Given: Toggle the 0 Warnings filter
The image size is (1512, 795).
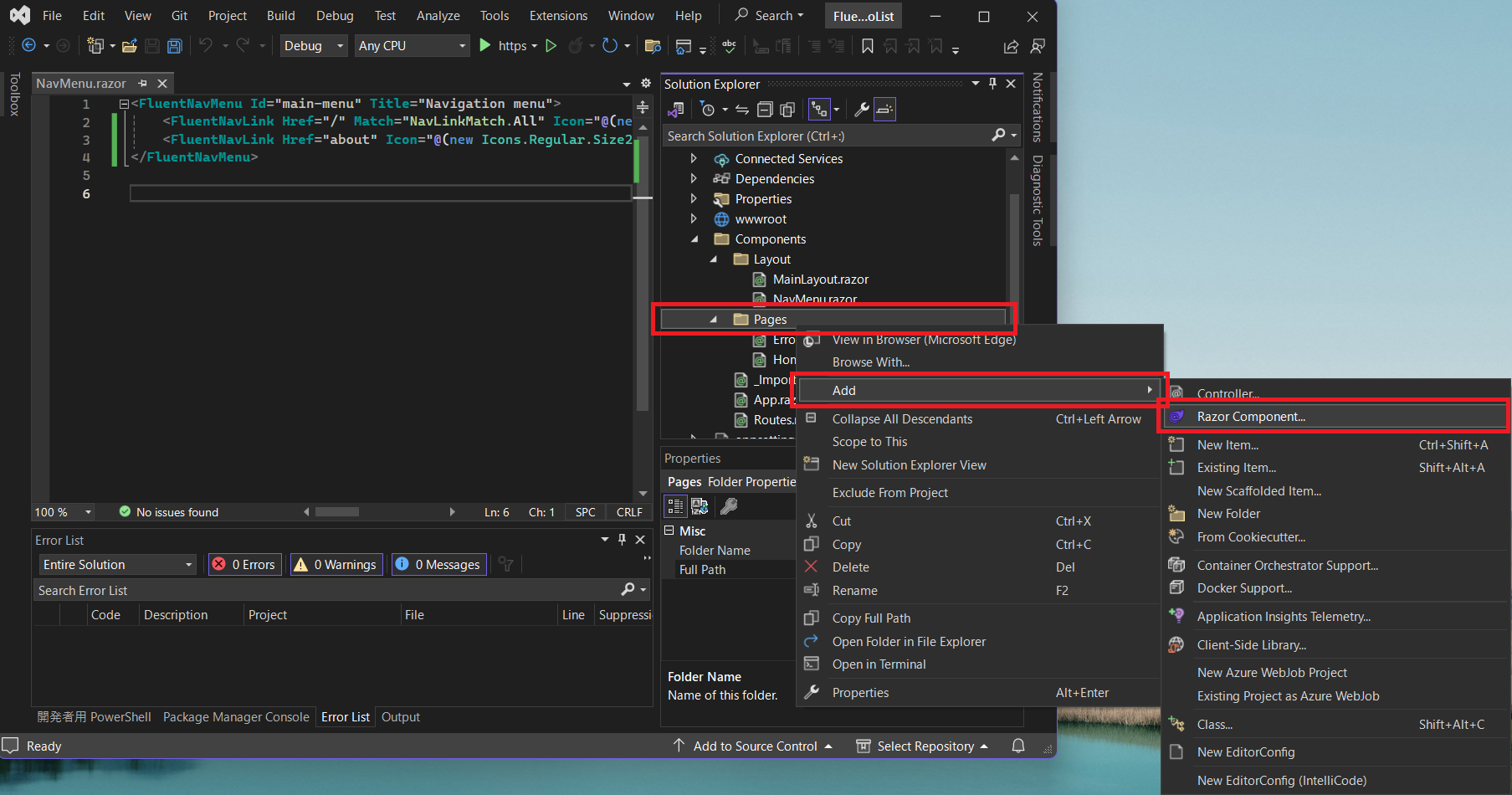Looking at the screenshot, I should pyautogui.click(x=336, y=565).
